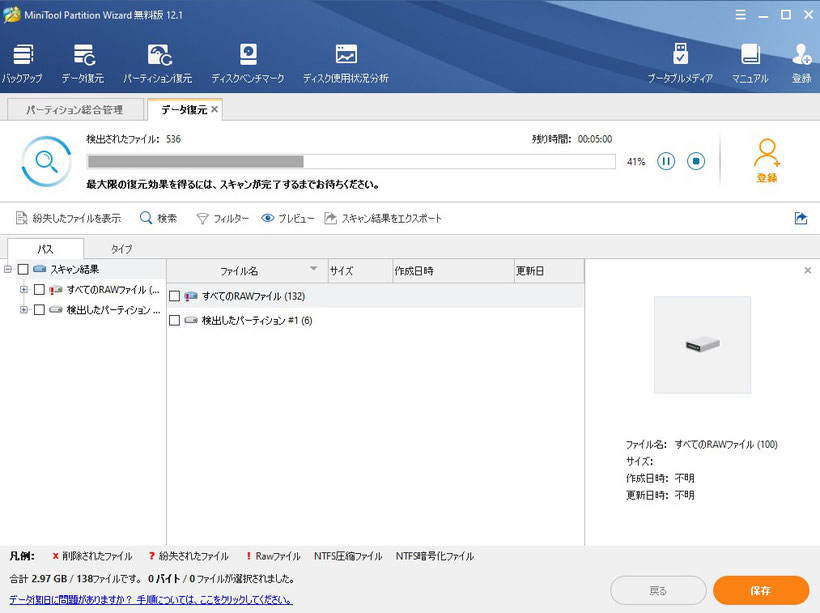Viewport: 820px width, 613px height.
Task: Open ディスク使用状況分析 space analyzer
Action: pos(346,64)
